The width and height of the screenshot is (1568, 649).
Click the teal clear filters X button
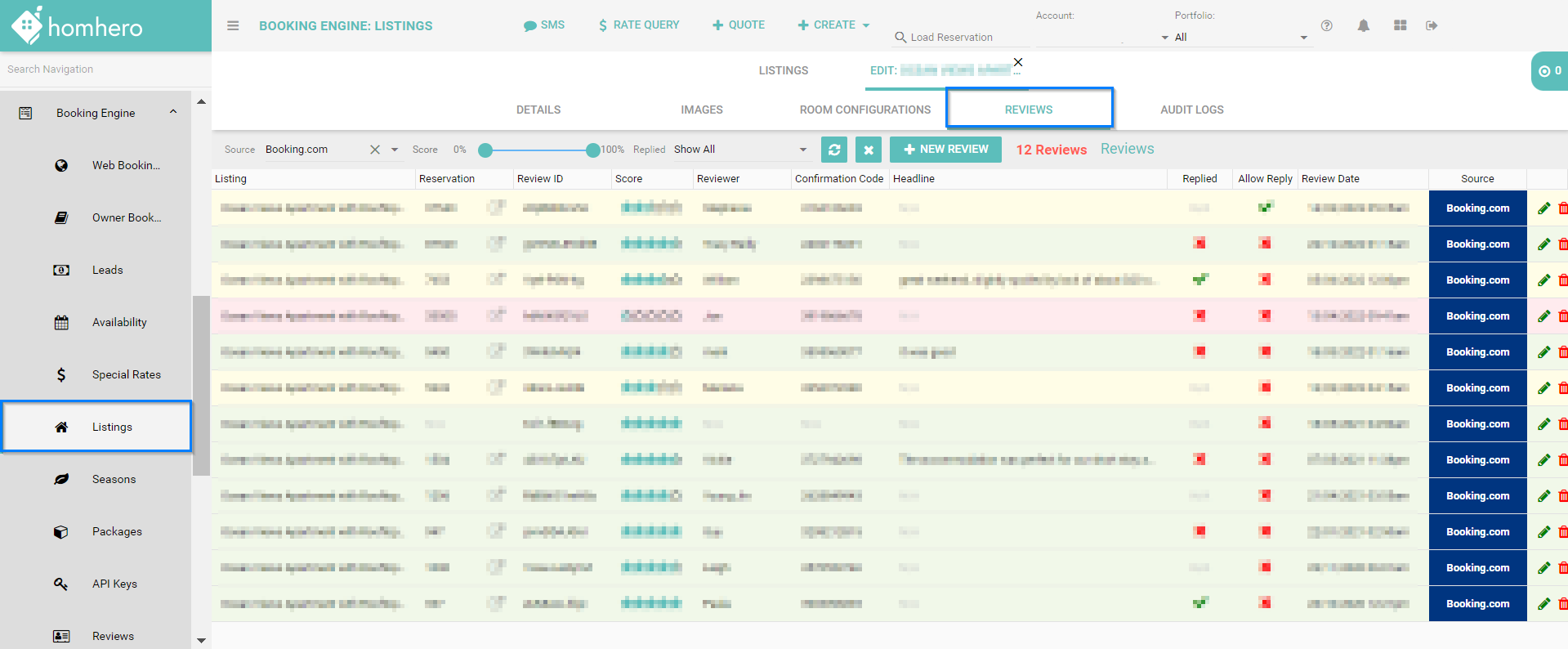click(868, 150)
